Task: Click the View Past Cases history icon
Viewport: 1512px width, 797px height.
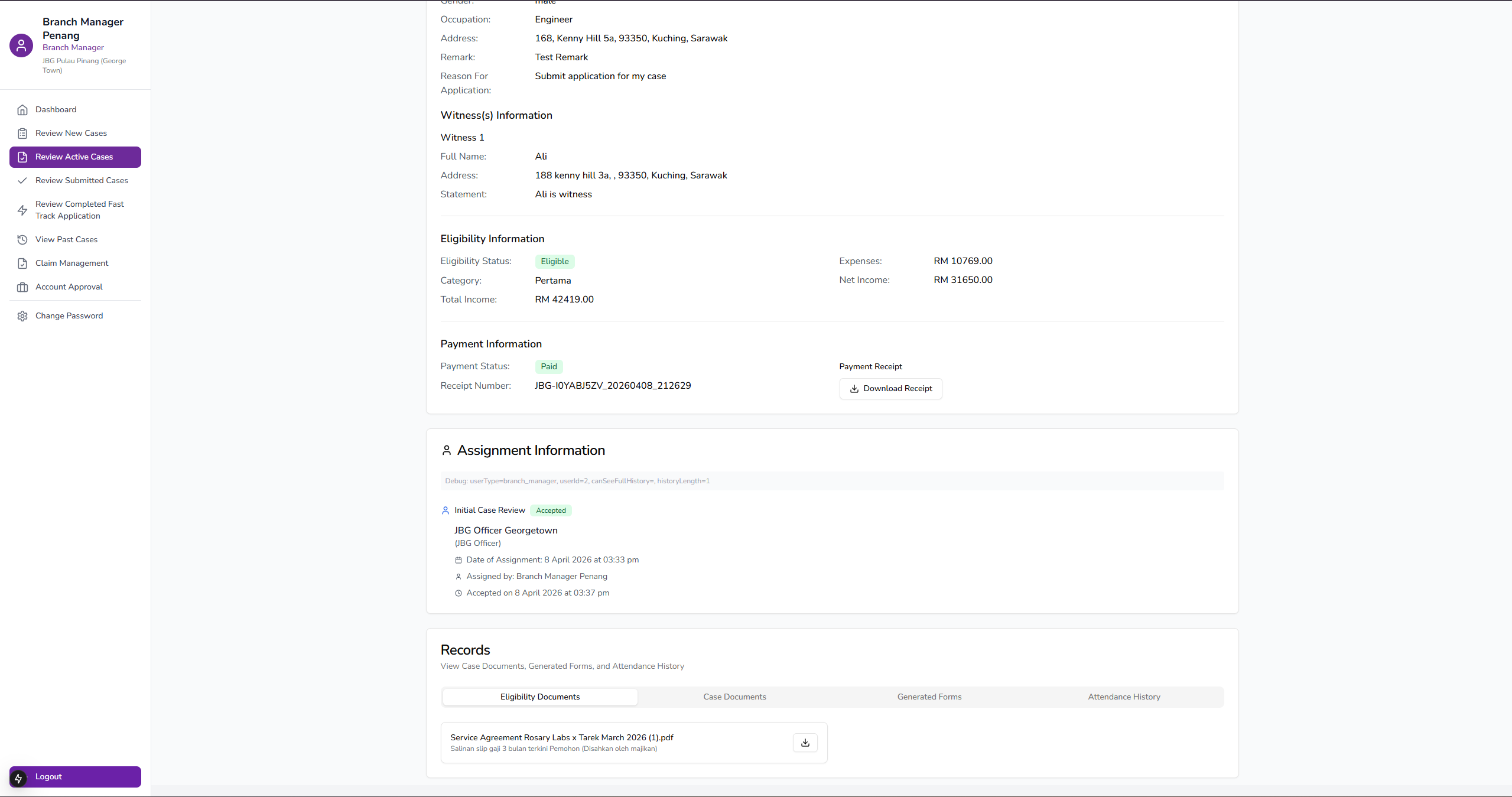Action: [22, 240]
